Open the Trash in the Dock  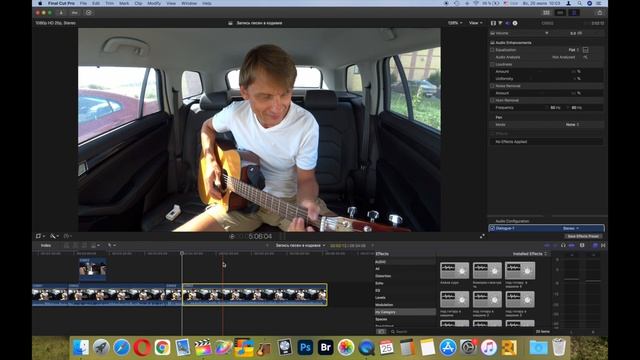pyautogui.click(x=559, y=347)
